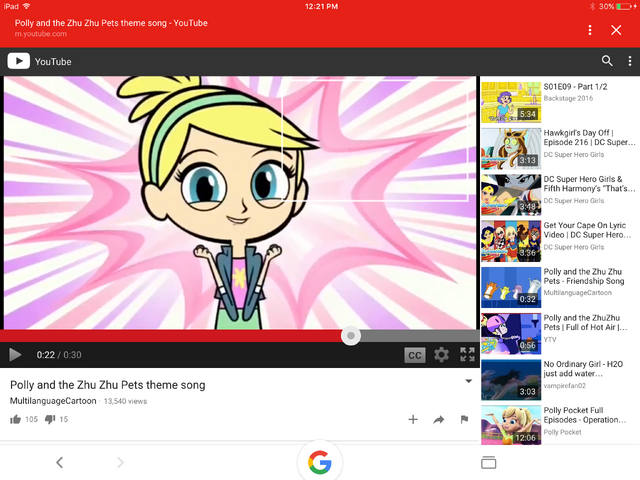Image resolution: width=640 pixels, height=480 pixels.
Task: Open Hawkgirl's Day Off thumbnail
Action: pyautogui.click(x=511, y=149)
